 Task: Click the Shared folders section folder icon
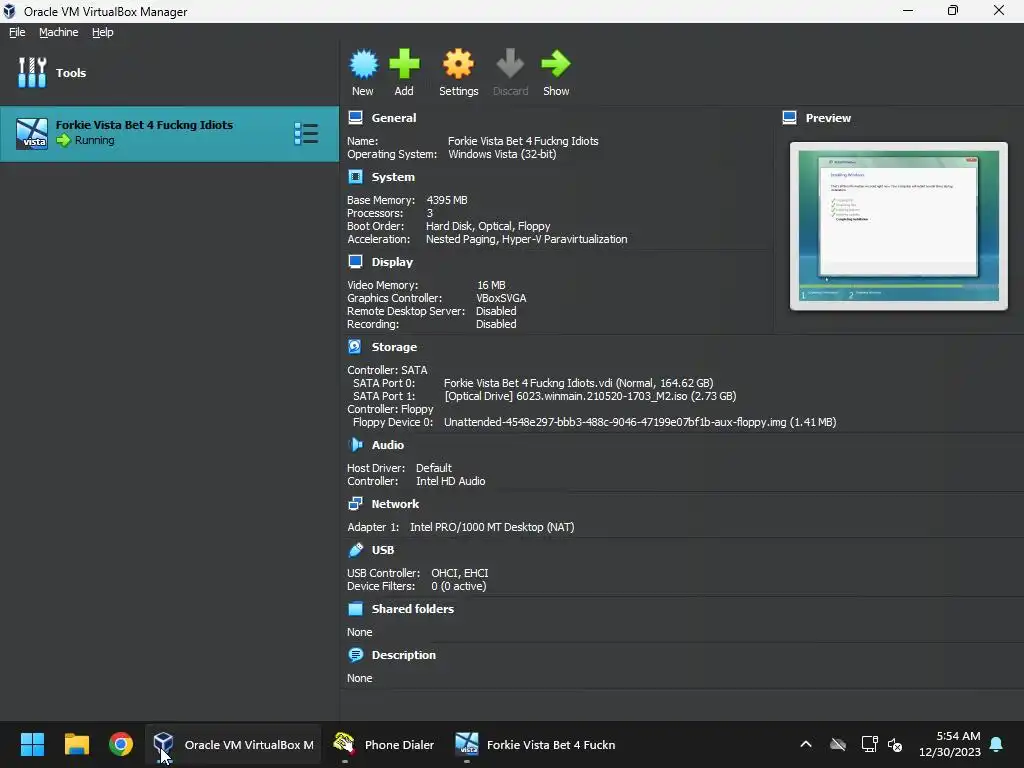coord(355,609)
